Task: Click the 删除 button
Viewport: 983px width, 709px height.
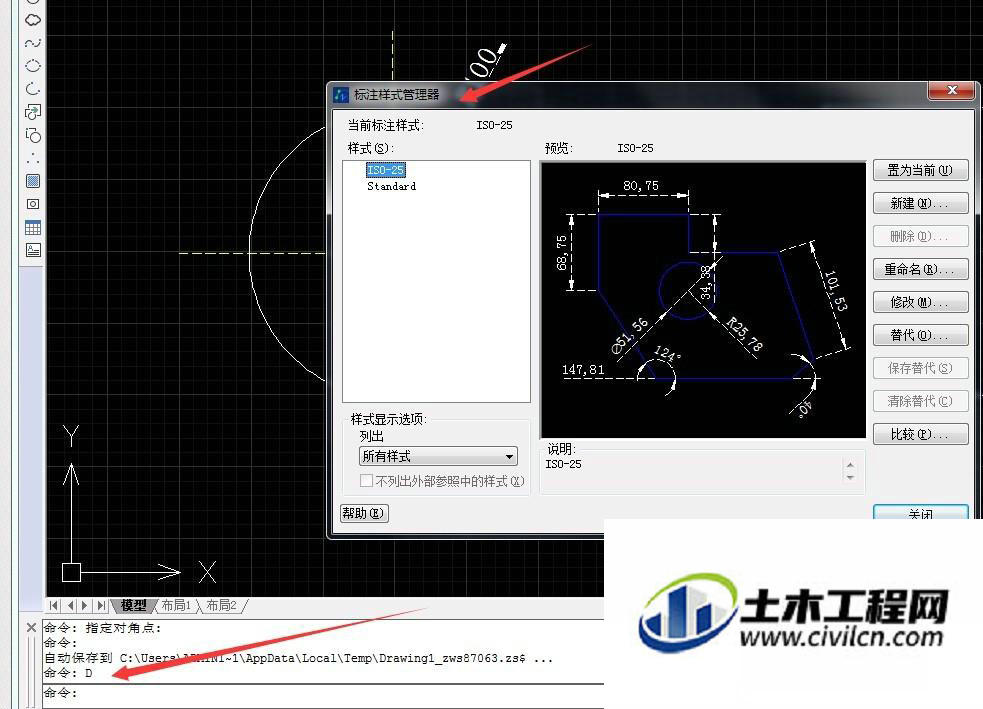Action: [x=920, y=236]
